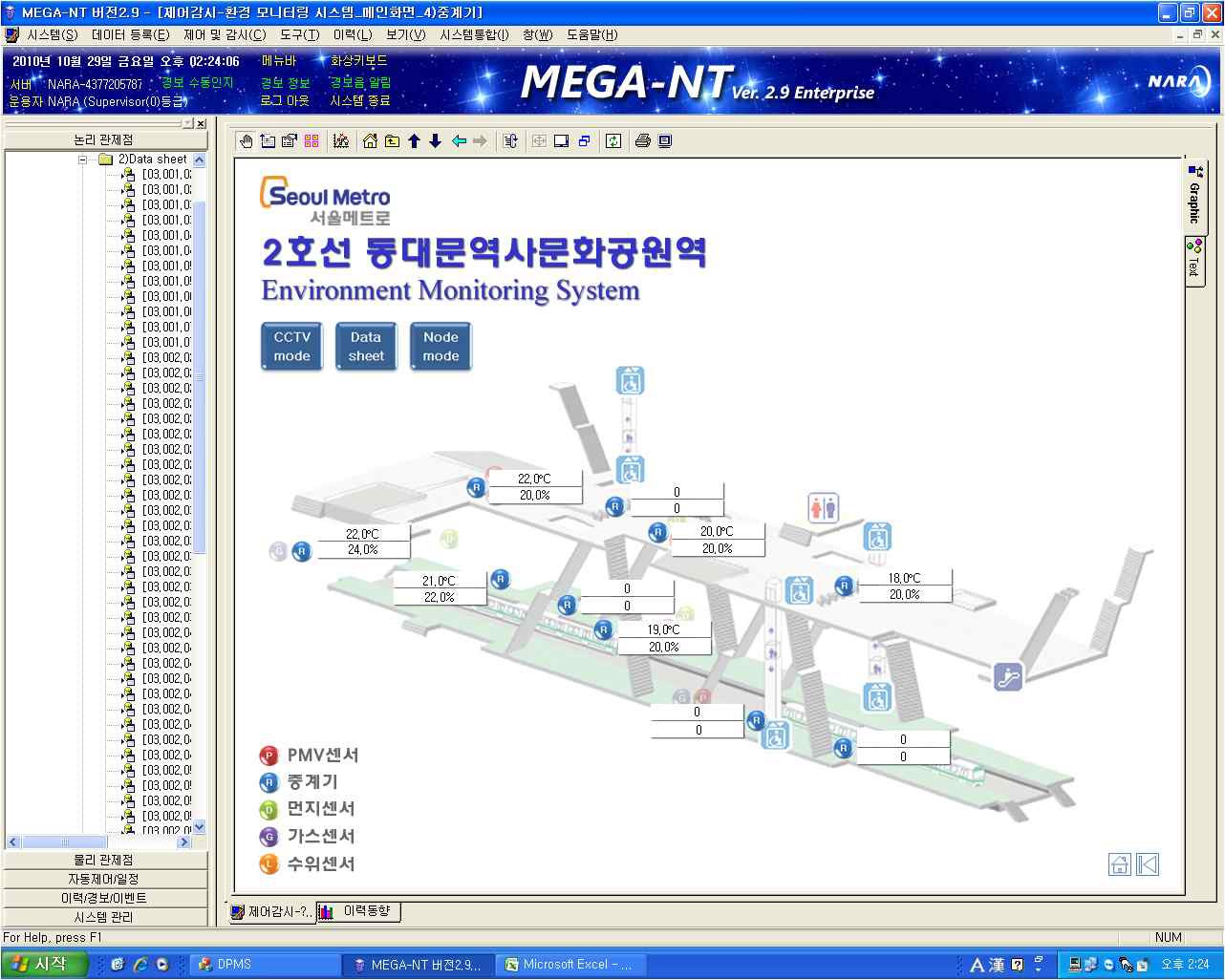Screen dimensions: 1225x980
Task: Click relay icon beside 19.0℃ reading
Action: (x=603, y=629)
